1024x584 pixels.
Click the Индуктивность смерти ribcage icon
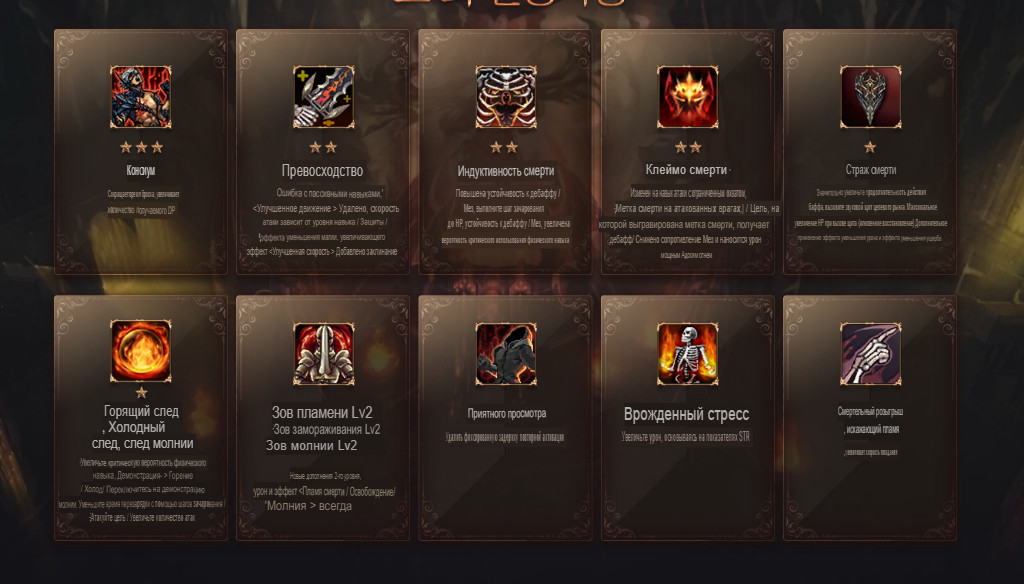click(x=505, y=97)
